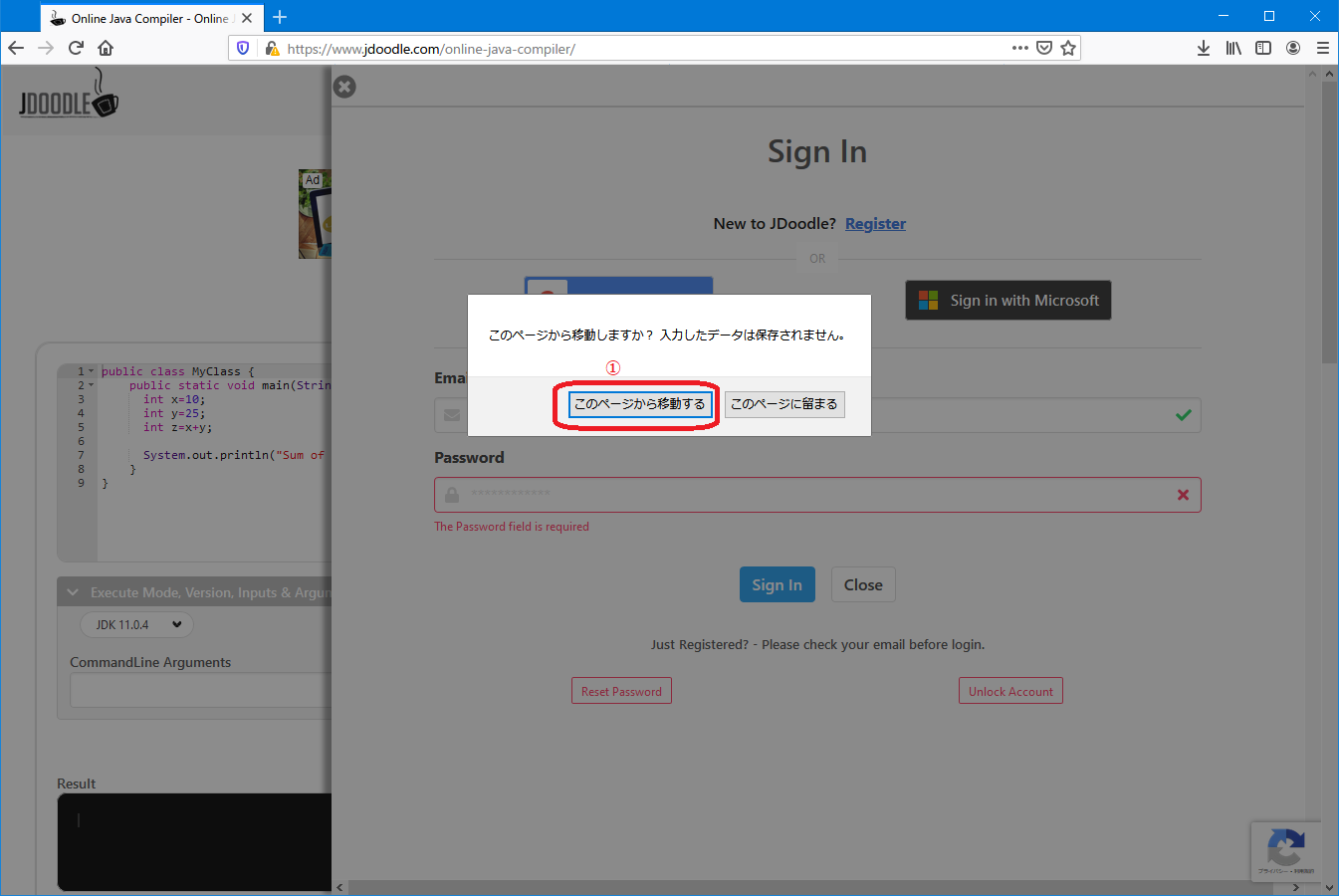This screenshot has width=1339, height=896.
Task: Collapse the Execute Mode, Version, Inputs section
Action: [194, 592]
